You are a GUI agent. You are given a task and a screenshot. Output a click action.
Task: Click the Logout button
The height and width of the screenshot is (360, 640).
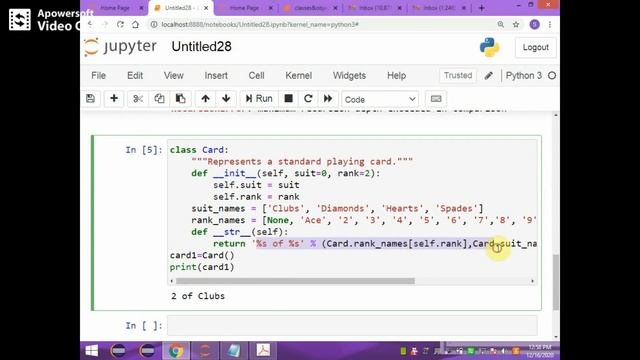click(x=536, y=47)
